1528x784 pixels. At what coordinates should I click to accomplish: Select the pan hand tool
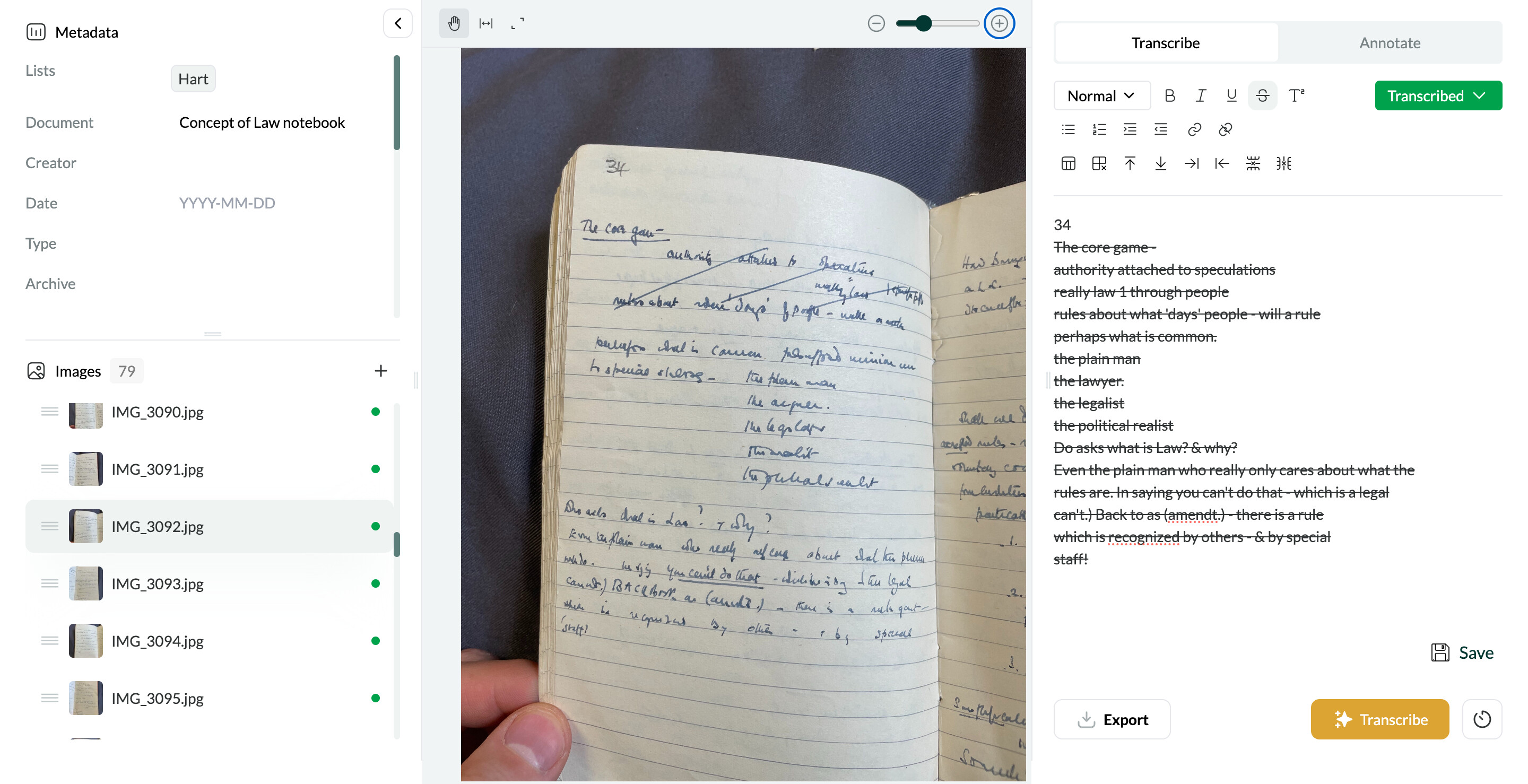[x=454, y=23]
